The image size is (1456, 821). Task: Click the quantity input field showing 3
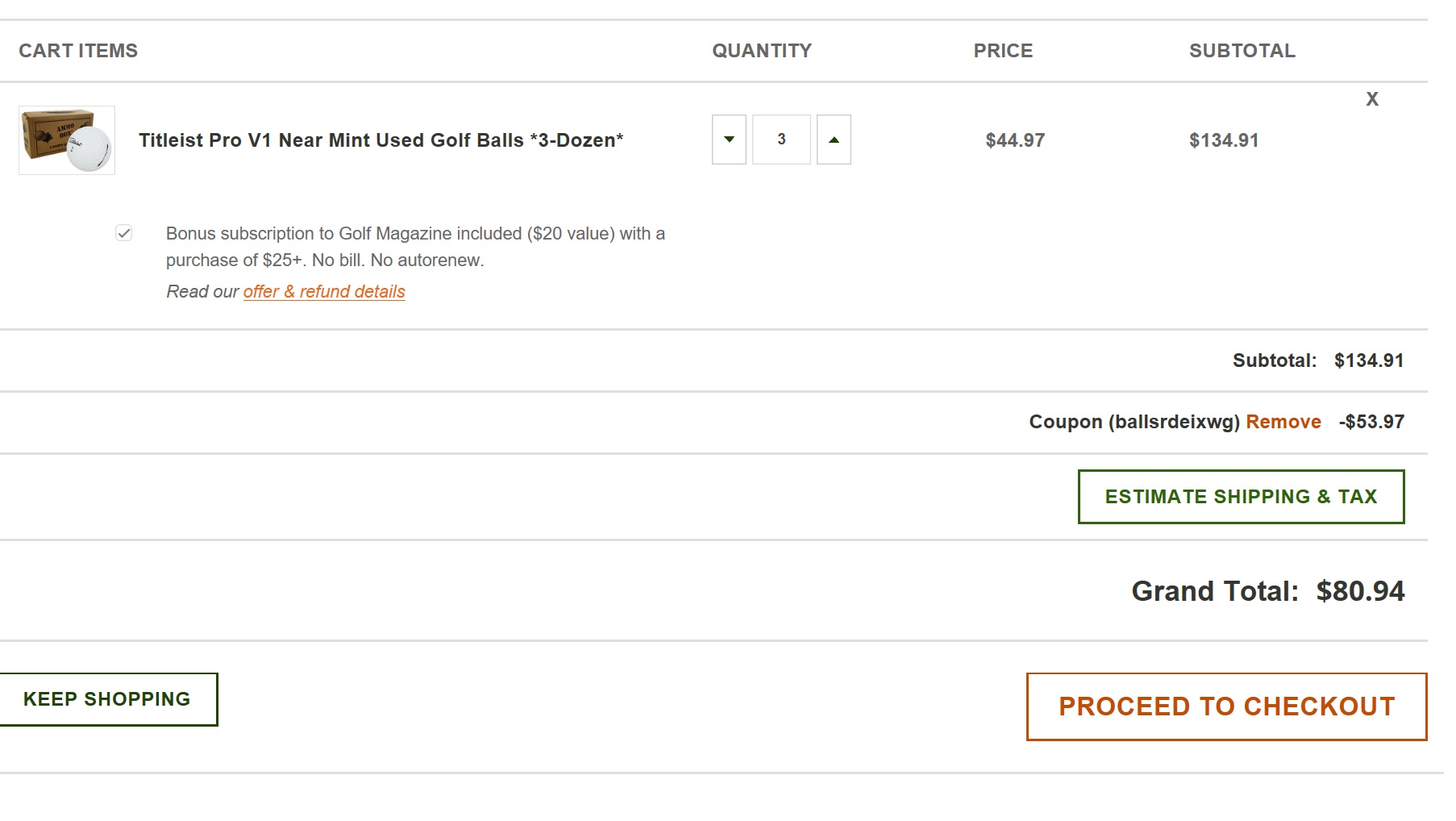781,140
